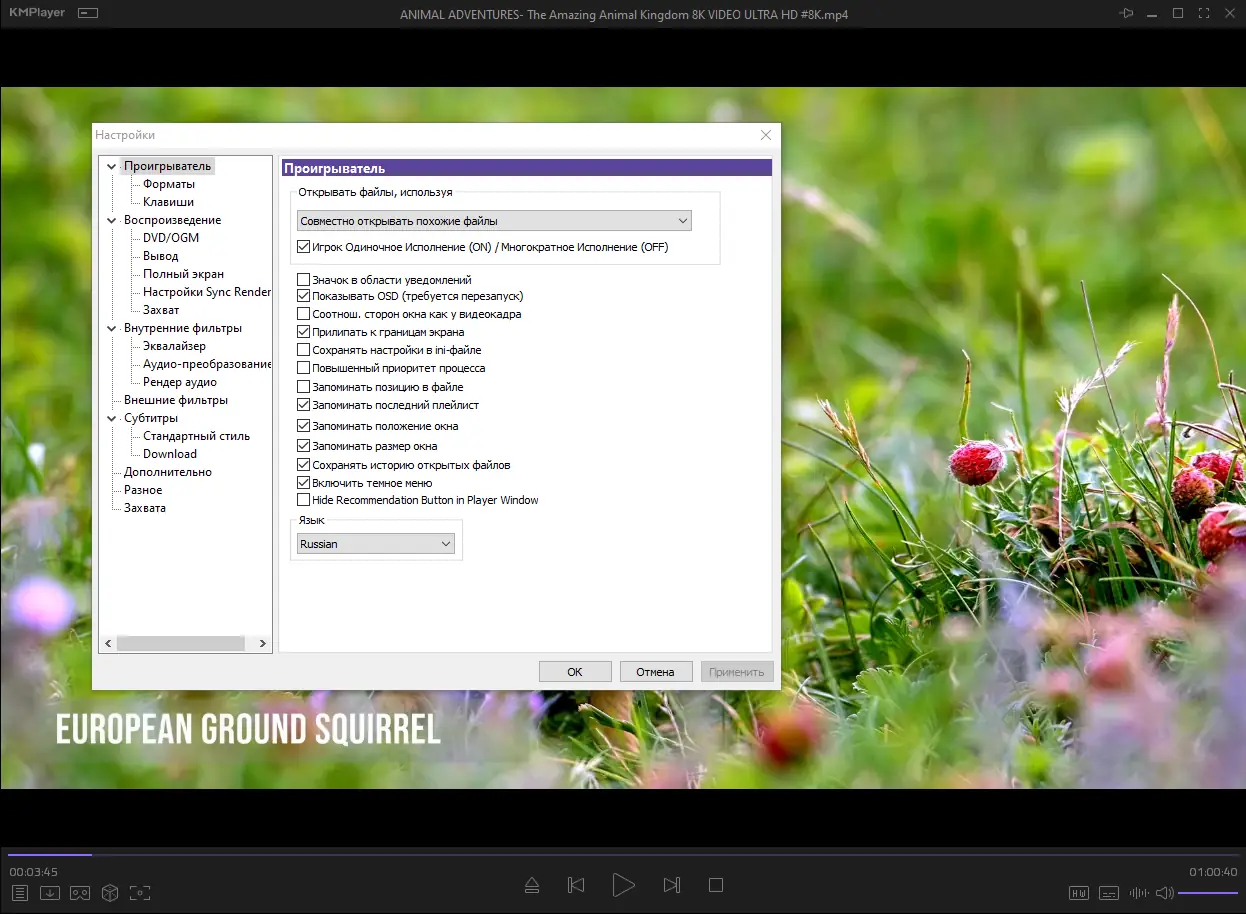The image size is (1246, 914).
Task: Mute audio with the speaker icon
Action: click(1165, 893)
